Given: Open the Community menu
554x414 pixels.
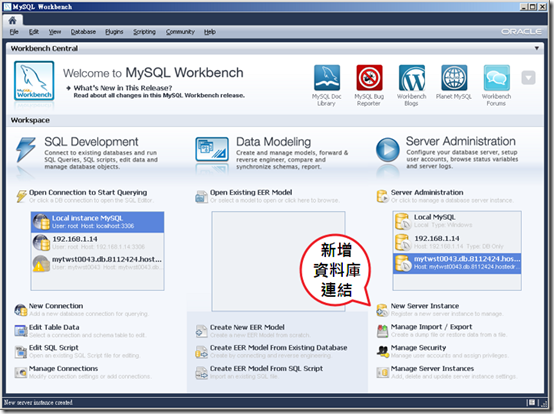Looking at the screenshot, I should point(180,32).
